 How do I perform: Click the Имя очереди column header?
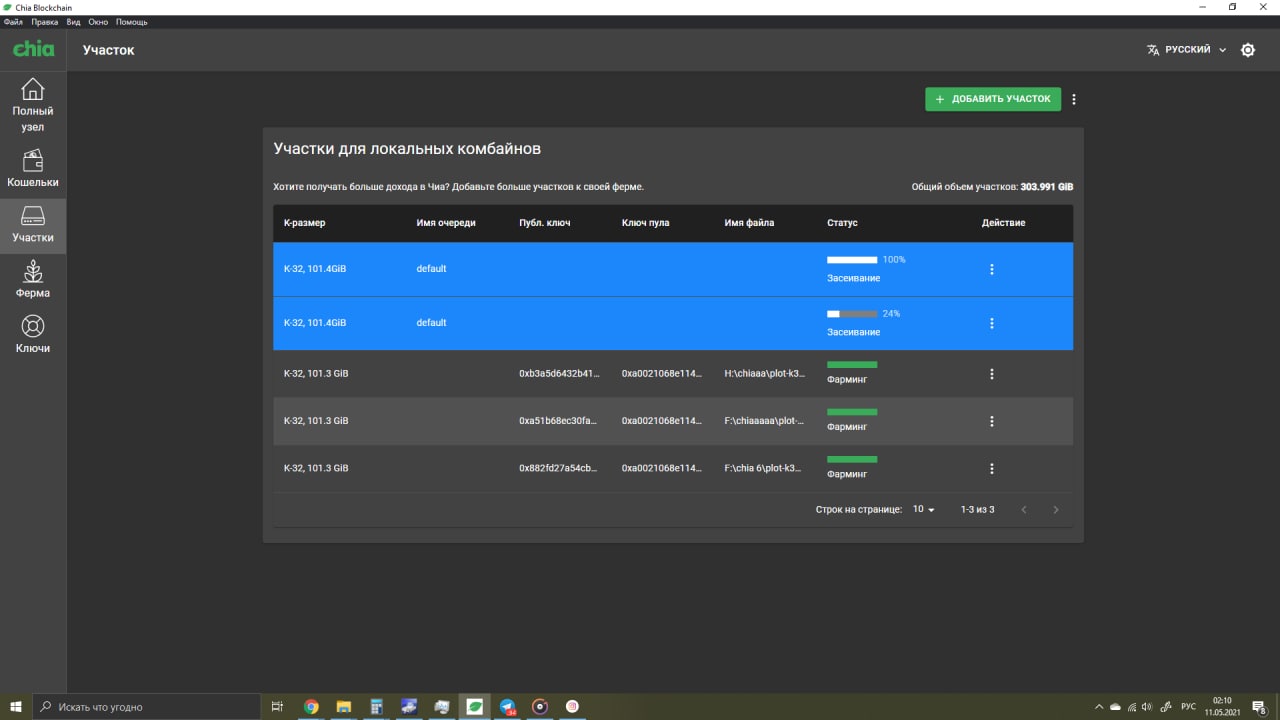pos(446,223)
